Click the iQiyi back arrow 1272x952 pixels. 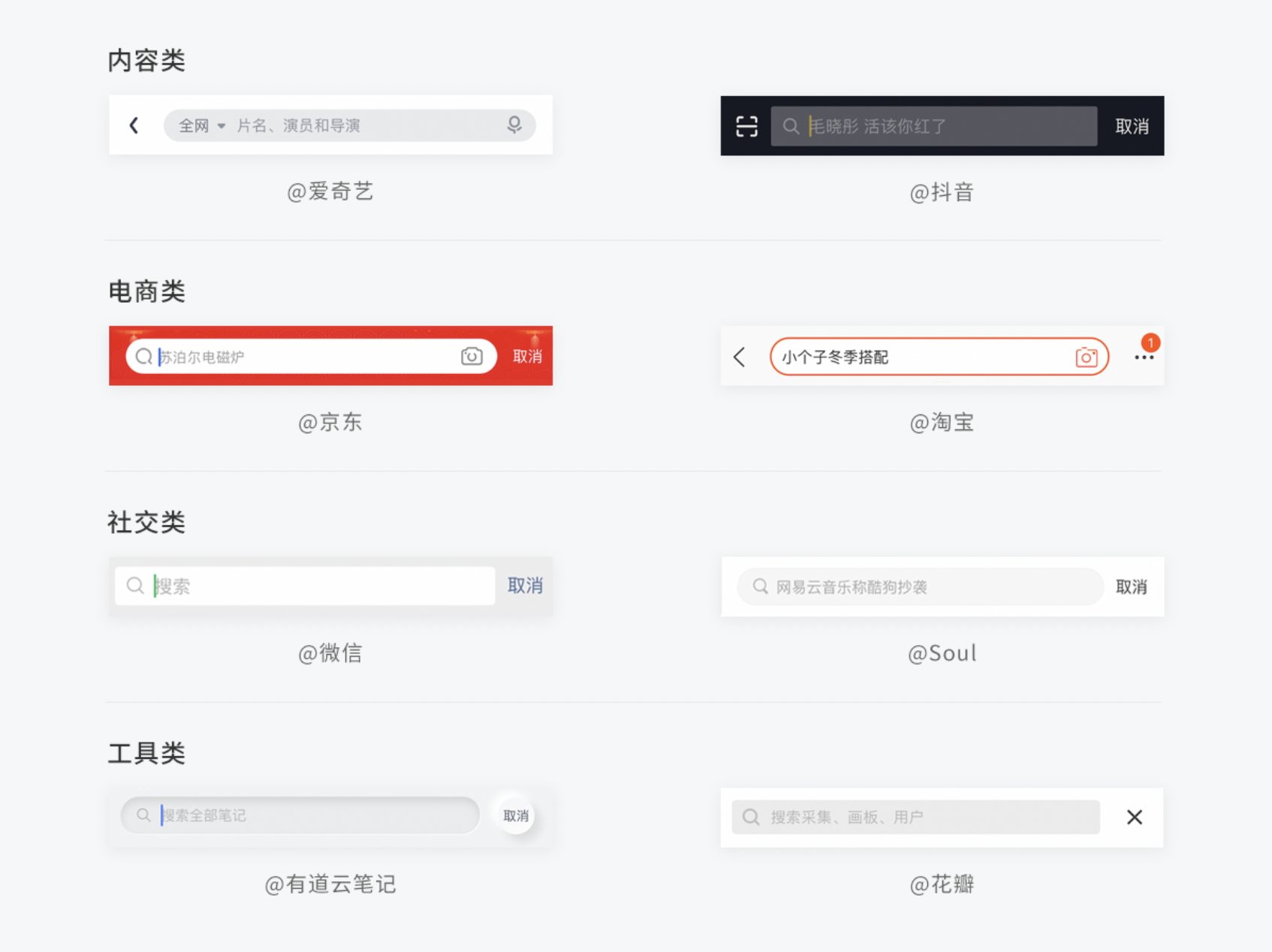point(134,125)
